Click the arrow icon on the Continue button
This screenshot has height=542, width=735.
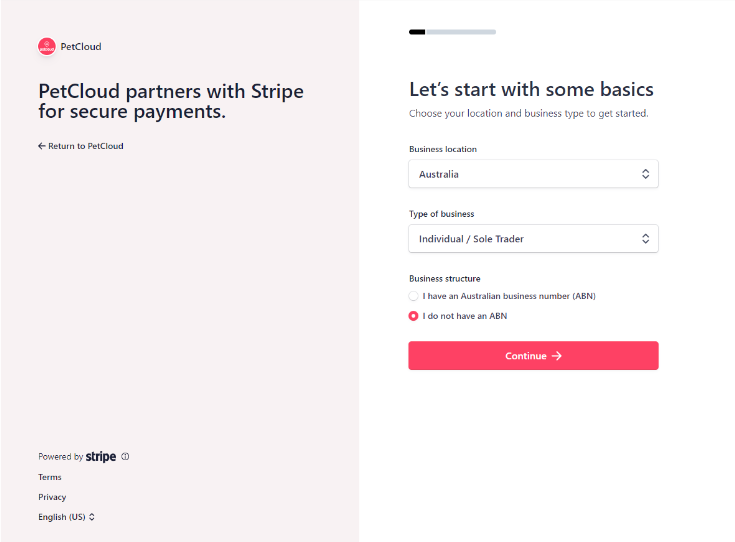[x=556, y=356]
